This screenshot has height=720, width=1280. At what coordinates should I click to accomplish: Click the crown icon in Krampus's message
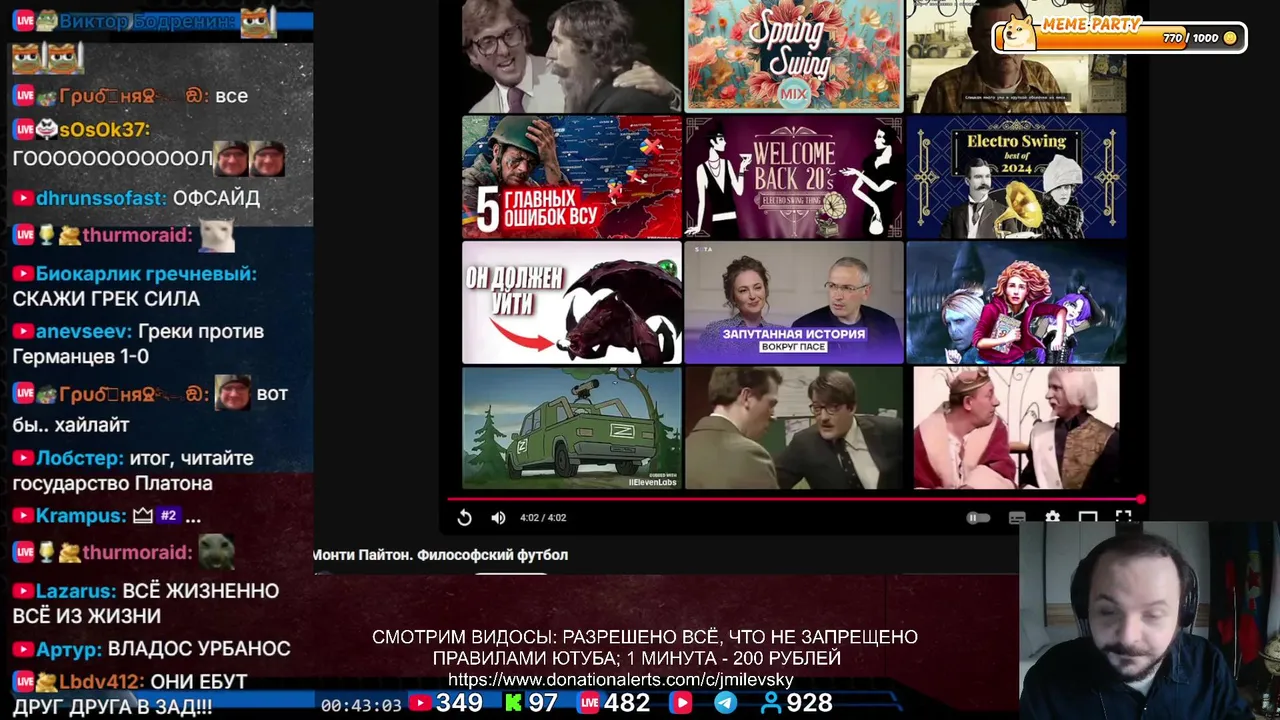click(x=143, y=516)
